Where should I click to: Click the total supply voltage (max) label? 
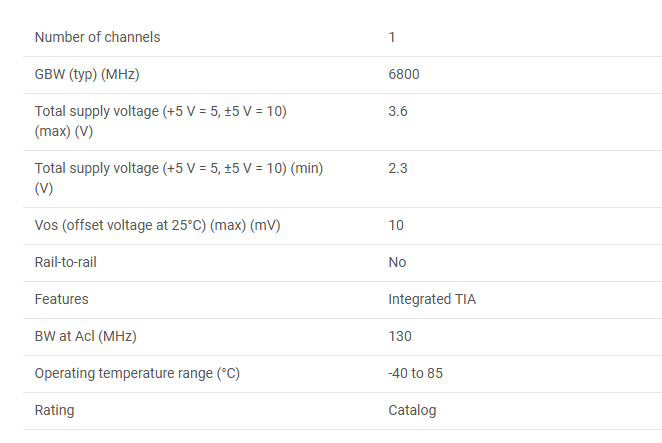160,121
